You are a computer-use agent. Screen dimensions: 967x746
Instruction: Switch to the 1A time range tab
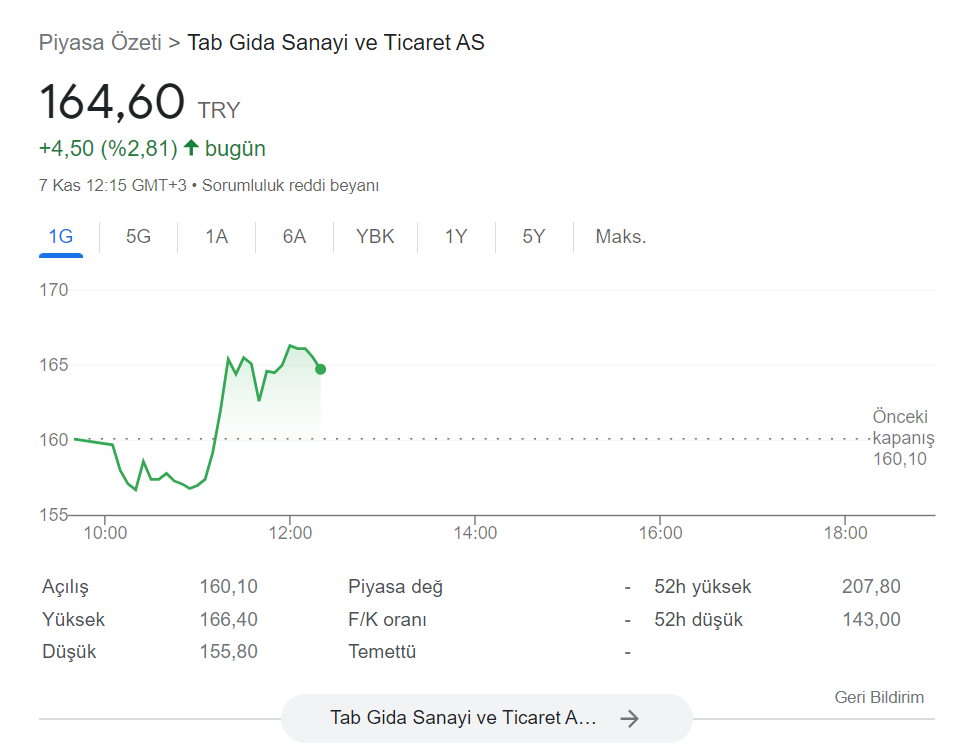pos(216,237)
